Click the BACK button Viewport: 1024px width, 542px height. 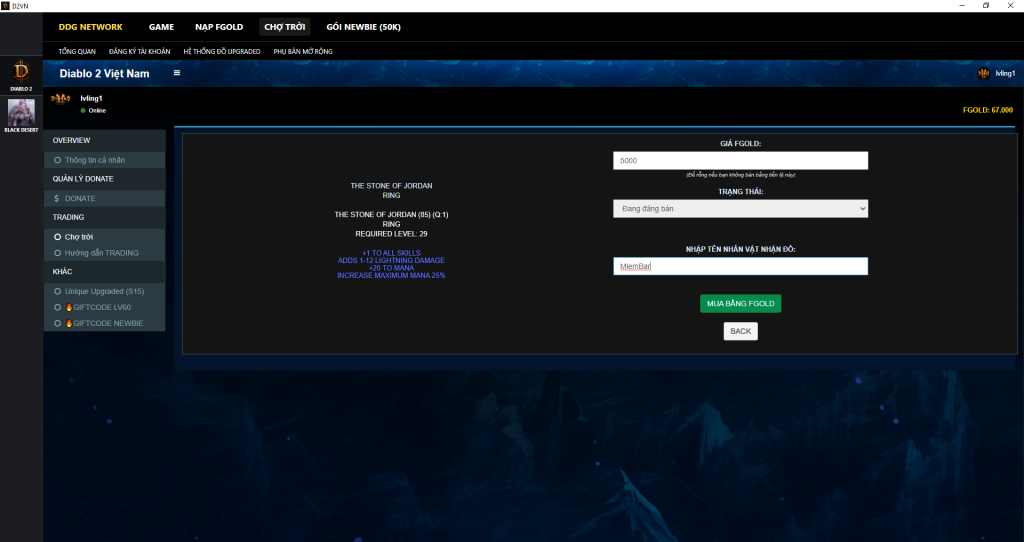pyautogui.click(x=741, y=331)
